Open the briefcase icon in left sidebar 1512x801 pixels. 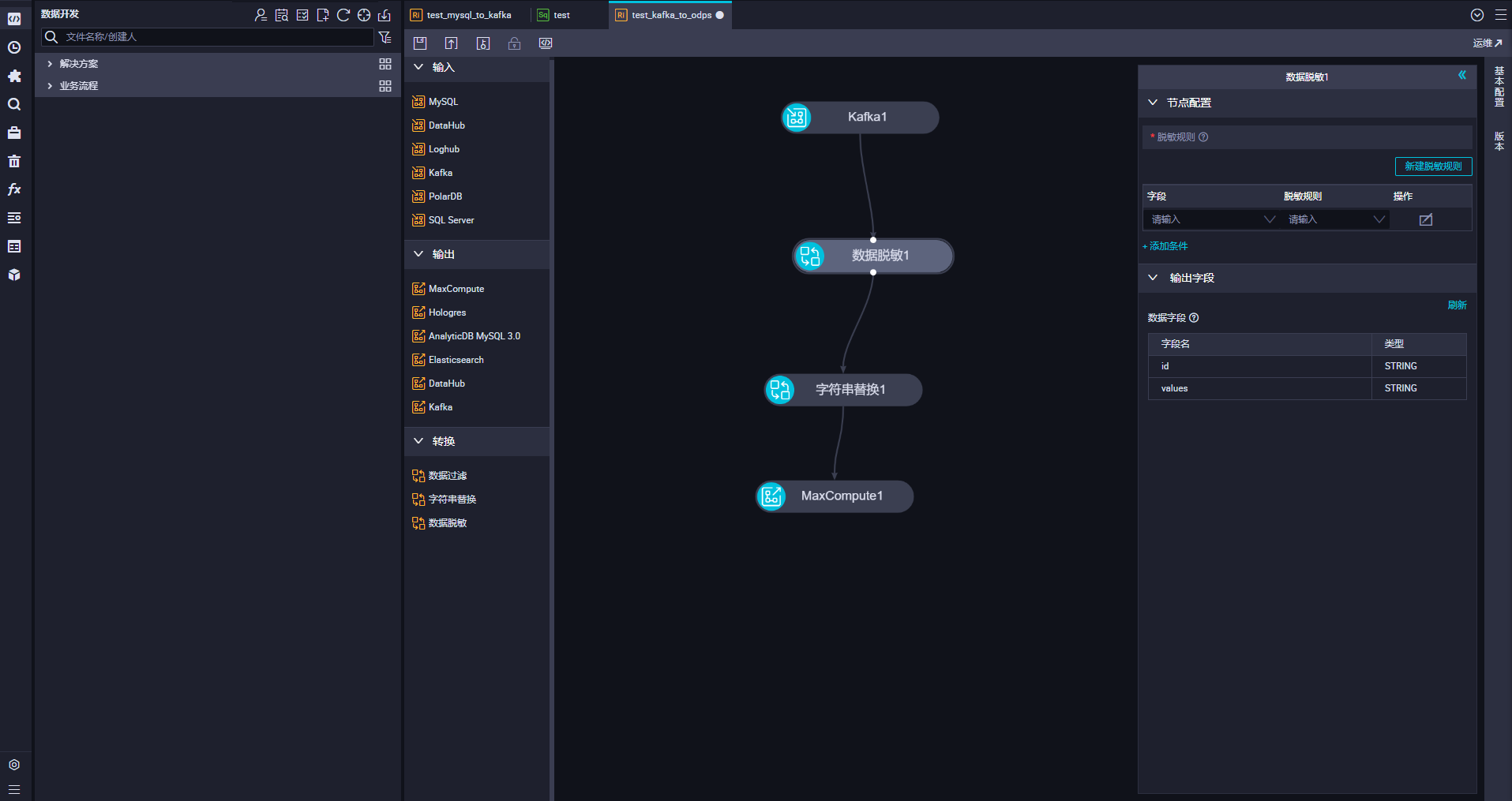[14, 133]
